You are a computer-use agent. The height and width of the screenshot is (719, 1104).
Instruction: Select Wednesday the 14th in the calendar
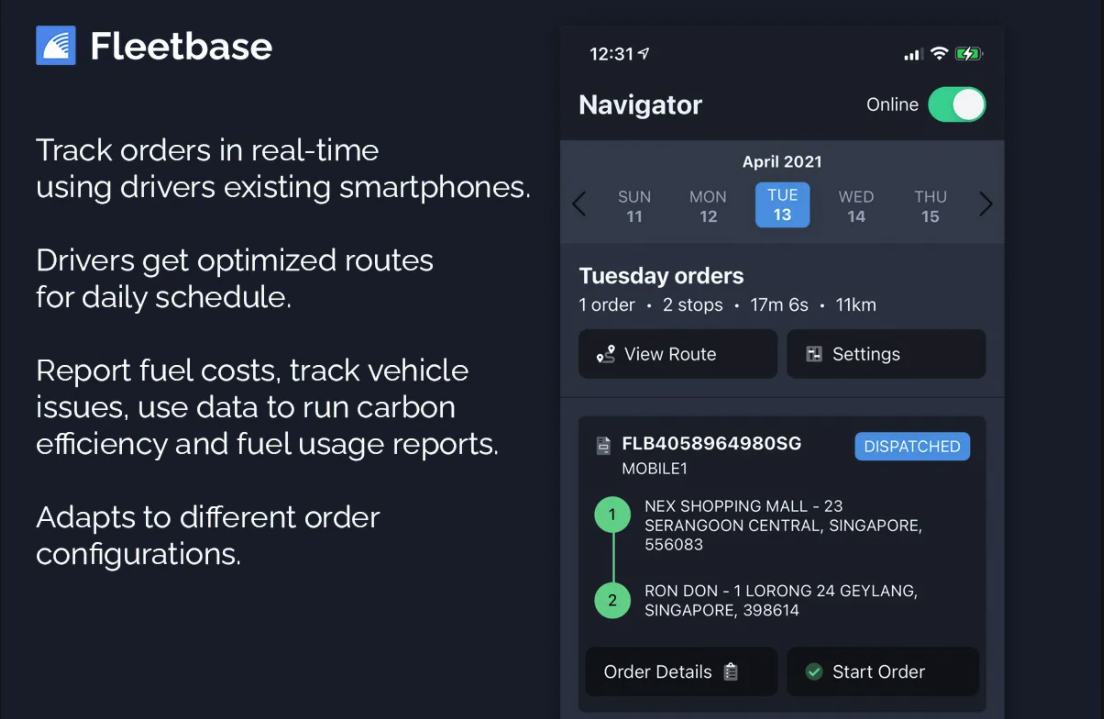click(856, 204)
